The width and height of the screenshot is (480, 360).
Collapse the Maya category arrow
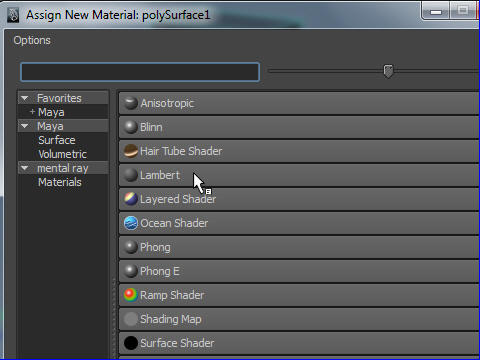tap(24, 126)
